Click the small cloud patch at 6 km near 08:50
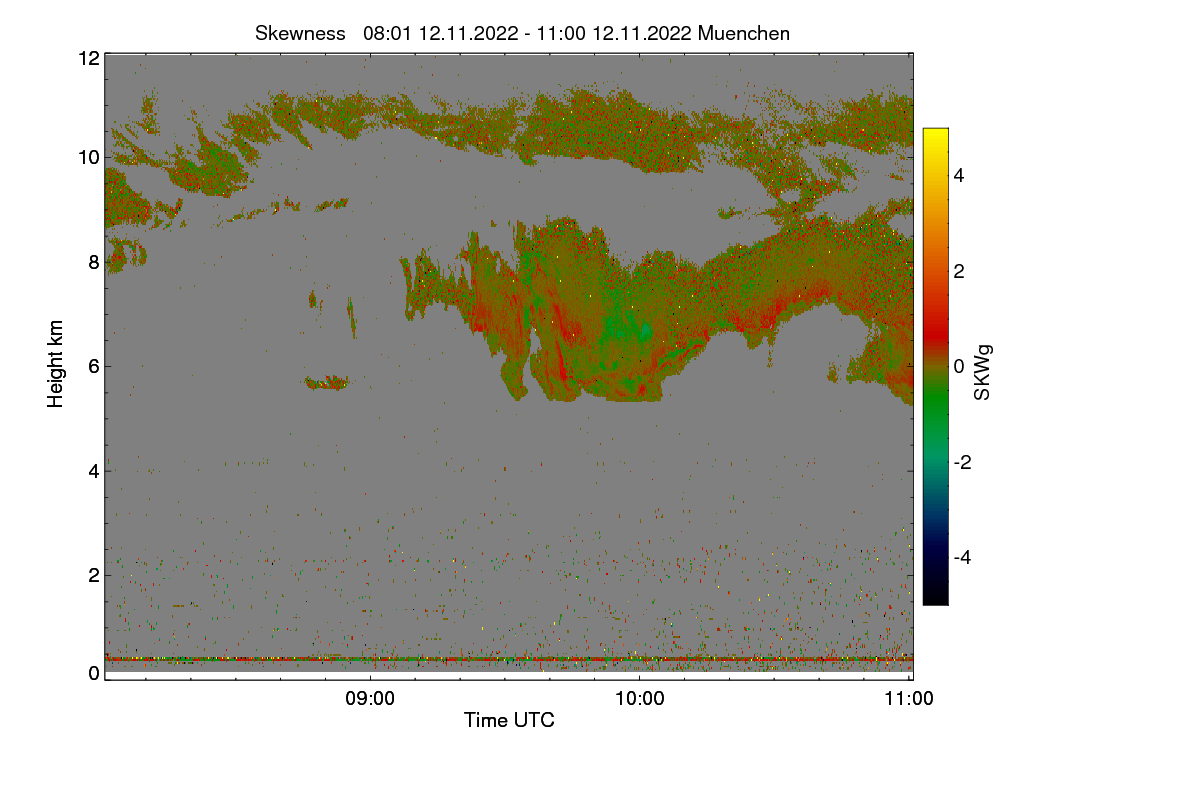 (x=326, y=382)
